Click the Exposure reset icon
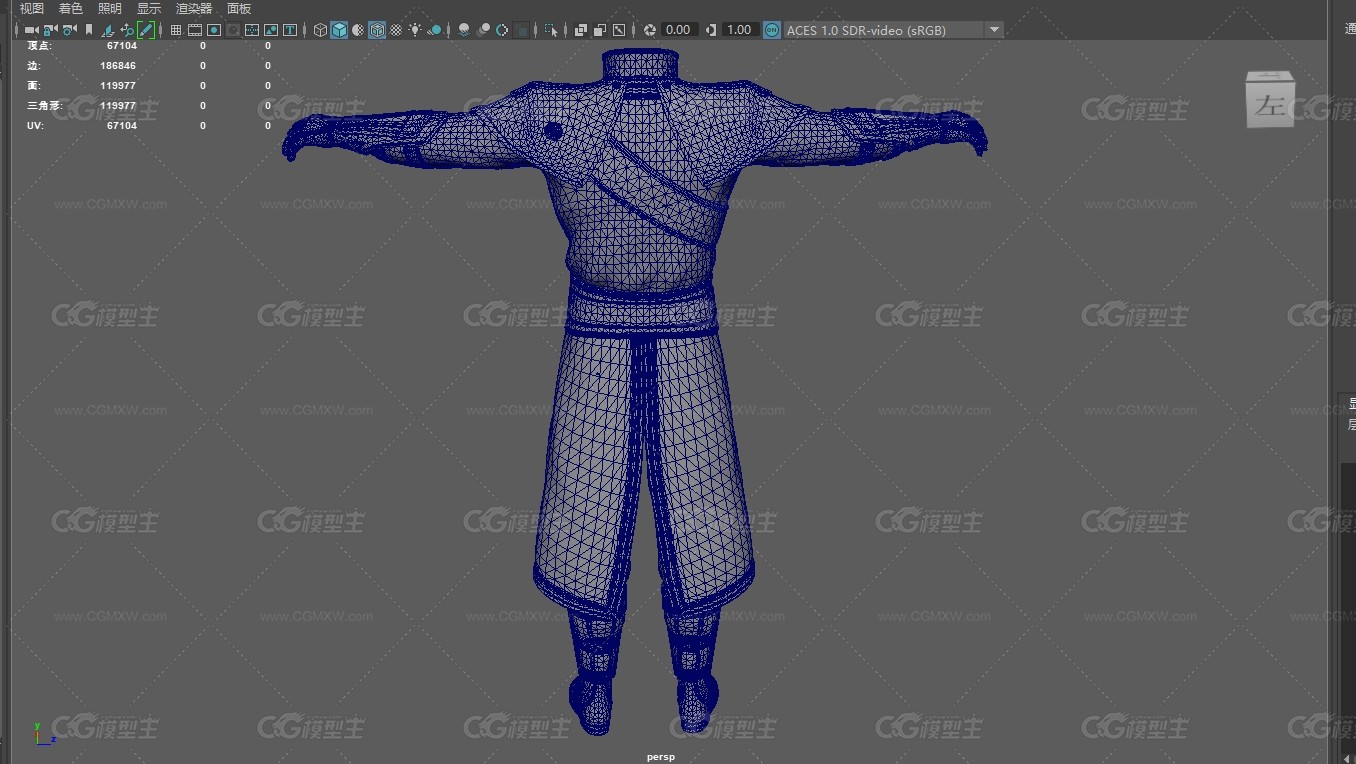 pos(649,30)
